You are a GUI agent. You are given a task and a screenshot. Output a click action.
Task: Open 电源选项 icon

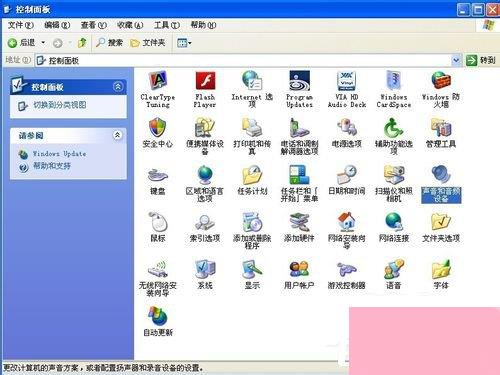347,128
